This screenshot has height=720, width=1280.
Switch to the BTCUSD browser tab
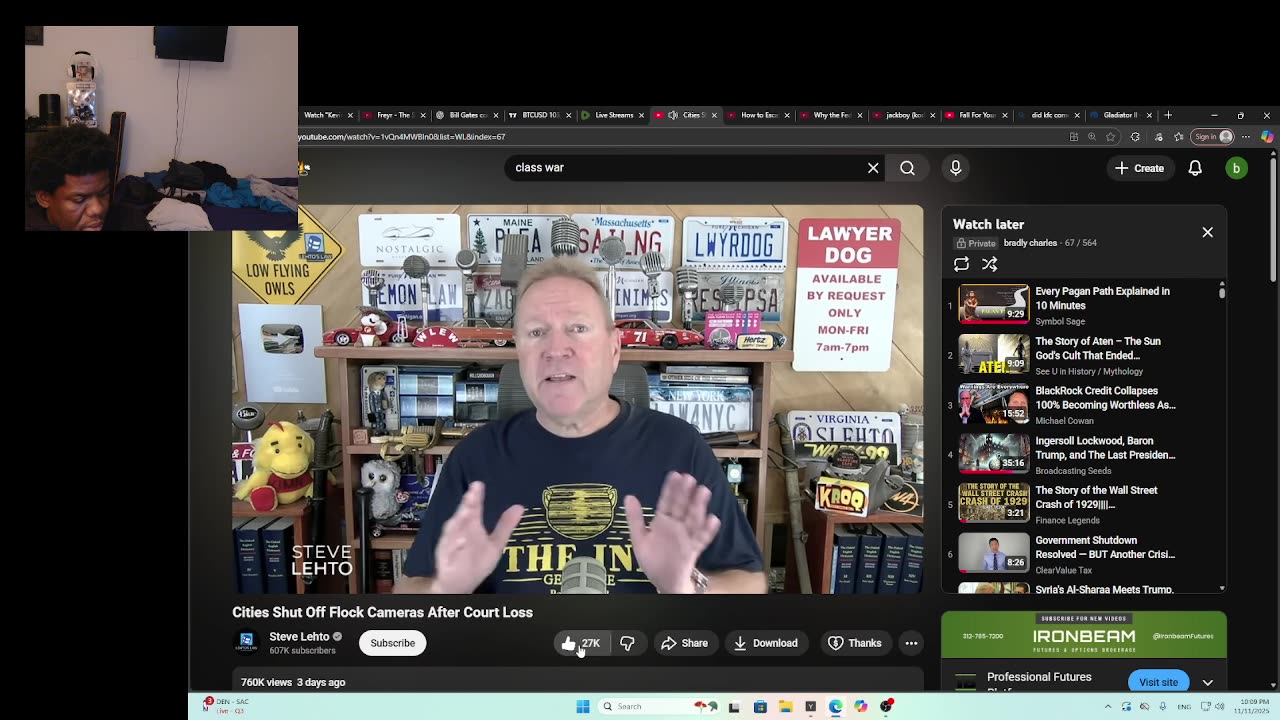pos(541,115)
